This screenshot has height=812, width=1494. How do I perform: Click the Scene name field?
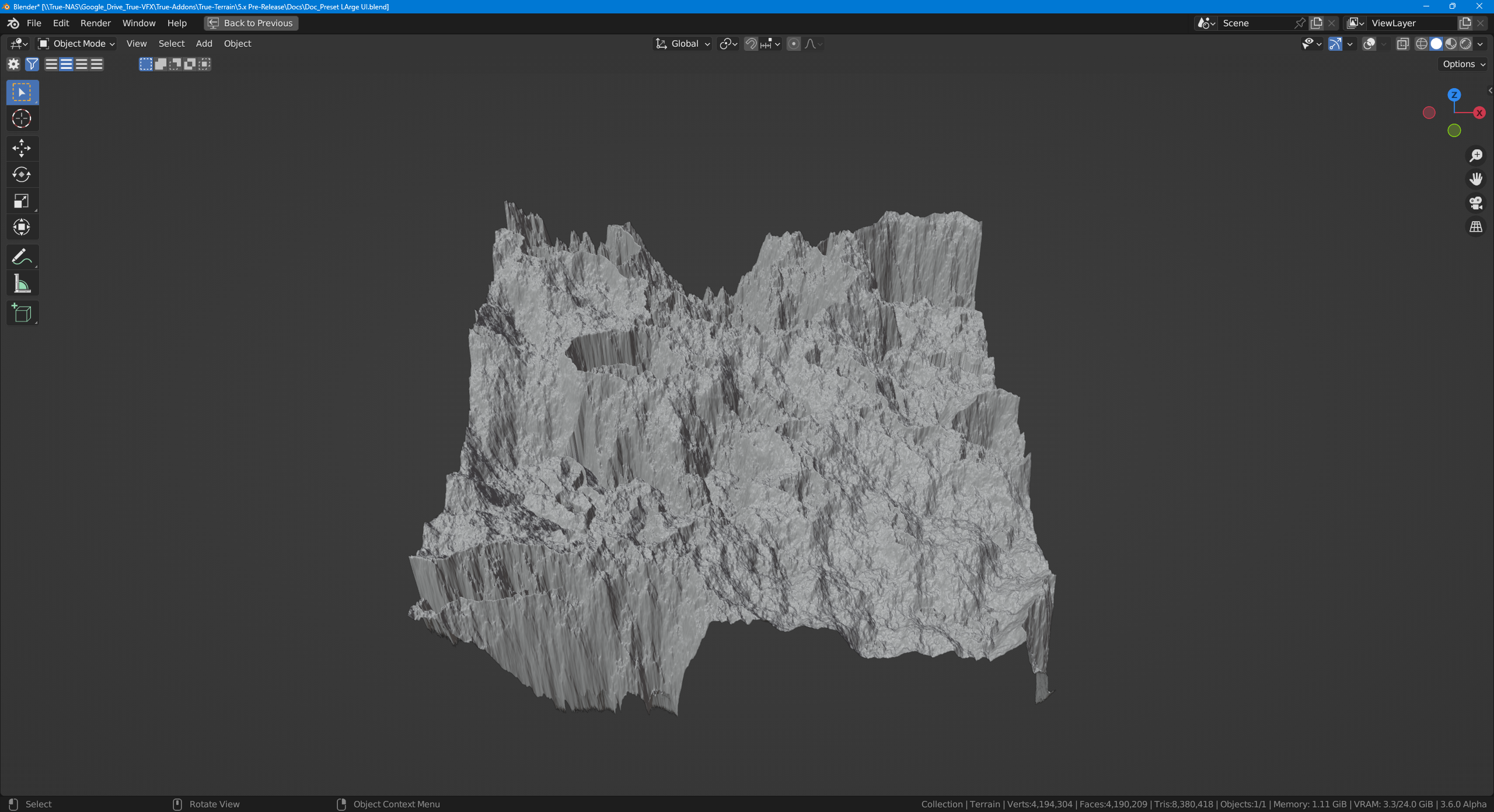[x=1255, y=23]
